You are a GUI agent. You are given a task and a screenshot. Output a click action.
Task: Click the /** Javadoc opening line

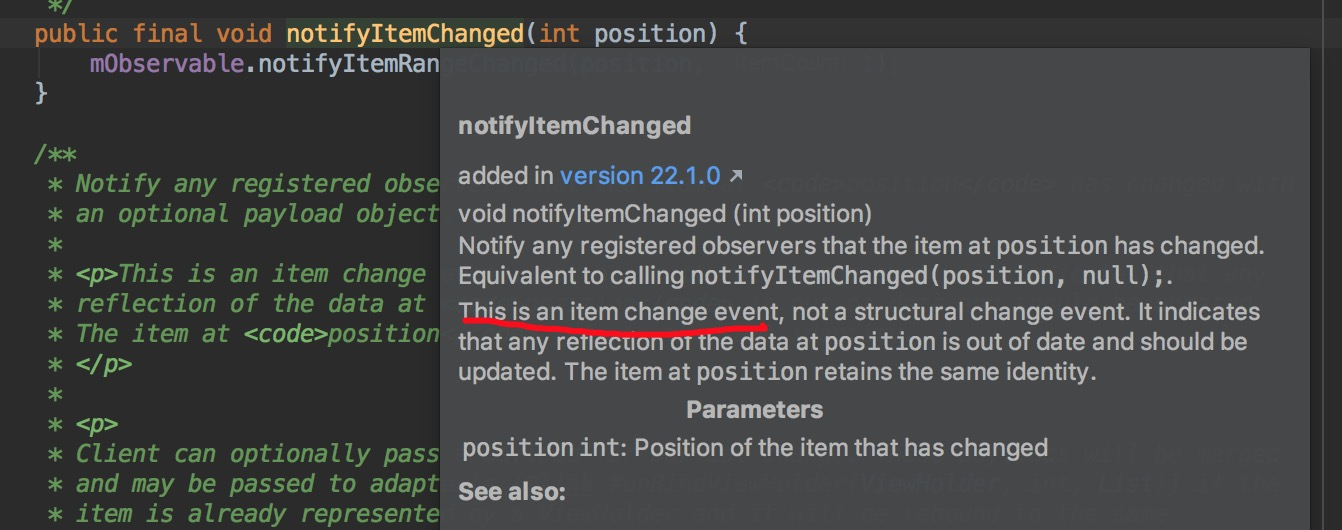click(55, 155)
